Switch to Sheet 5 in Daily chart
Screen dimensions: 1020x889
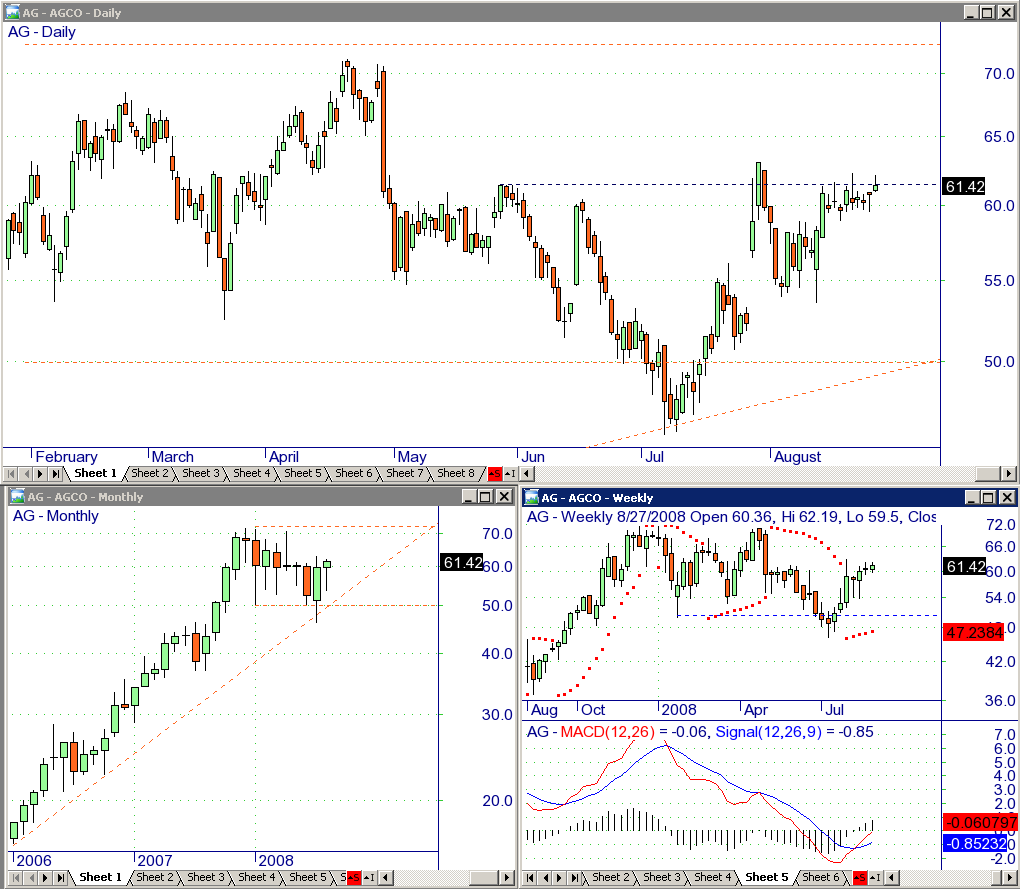(x=302, y=473)
